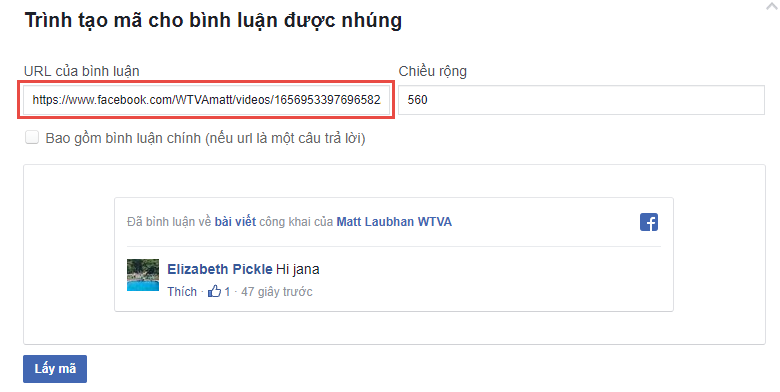Screen dimensions: 780x392
Task: Click the Facebook logo icon in preview
Action: click(x=649, y=222)
